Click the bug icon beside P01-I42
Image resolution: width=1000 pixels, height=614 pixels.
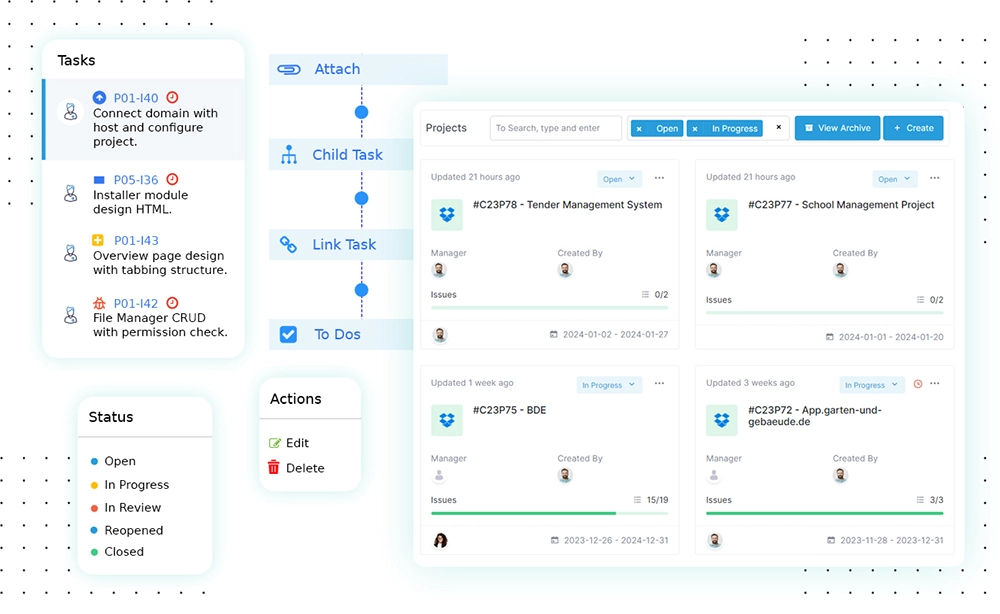99,303
